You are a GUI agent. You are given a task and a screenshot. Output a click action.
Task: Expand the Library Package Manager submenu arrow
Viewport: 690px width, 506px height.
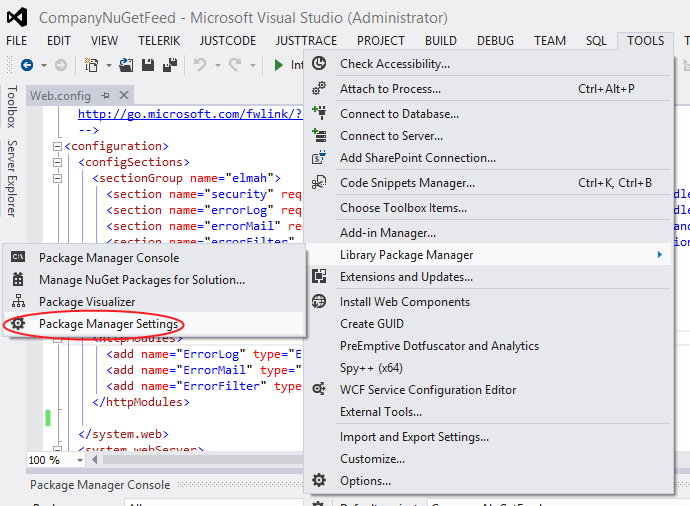(659, 255)
